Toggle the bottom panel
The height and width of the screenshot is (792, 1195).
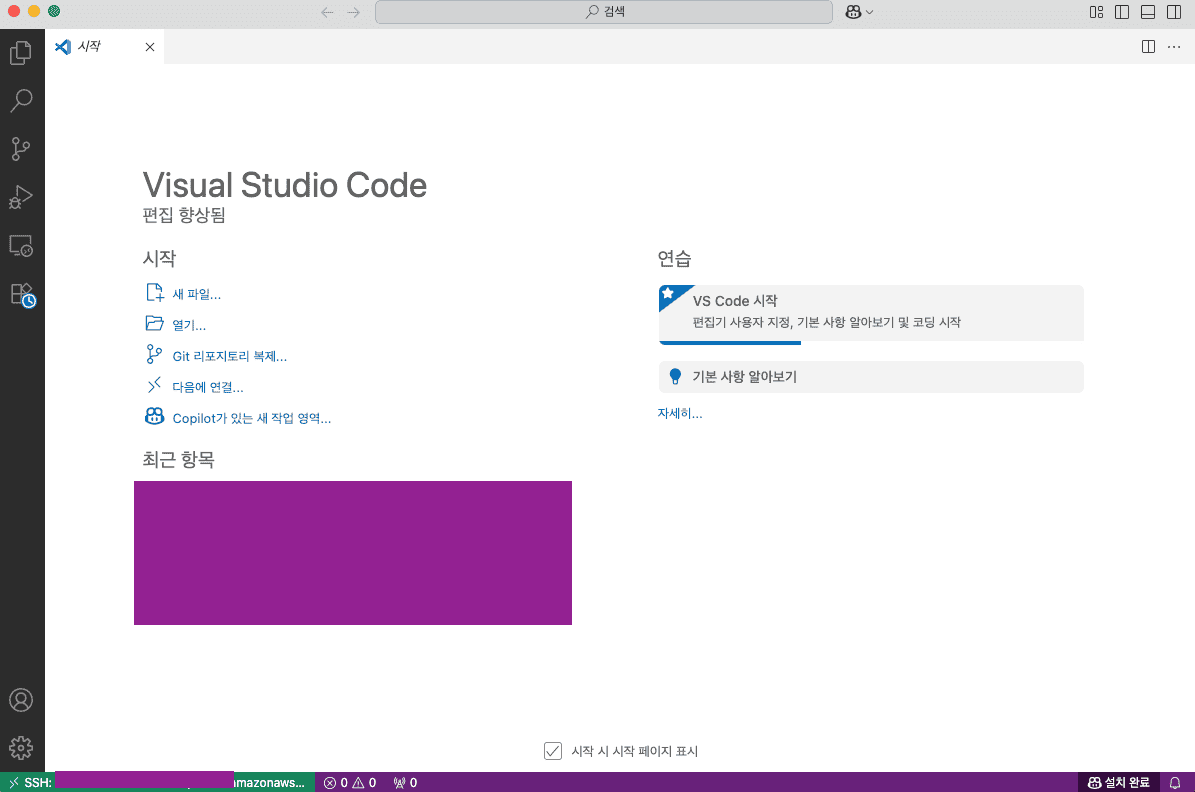point(1149,12)
